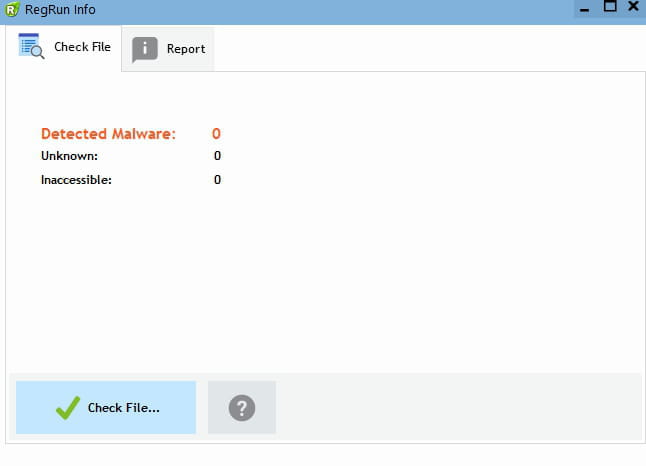This screenshot has height=466, width=646.
Task: Open help with the question mark button
Action: coord(242,407)
